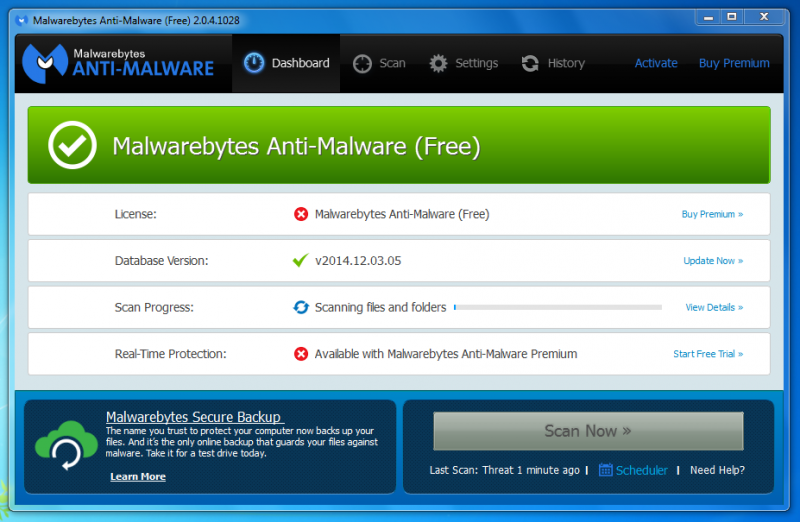The image size is (800, 522).
Task: Open the Scheduler link
Action: 641,470
